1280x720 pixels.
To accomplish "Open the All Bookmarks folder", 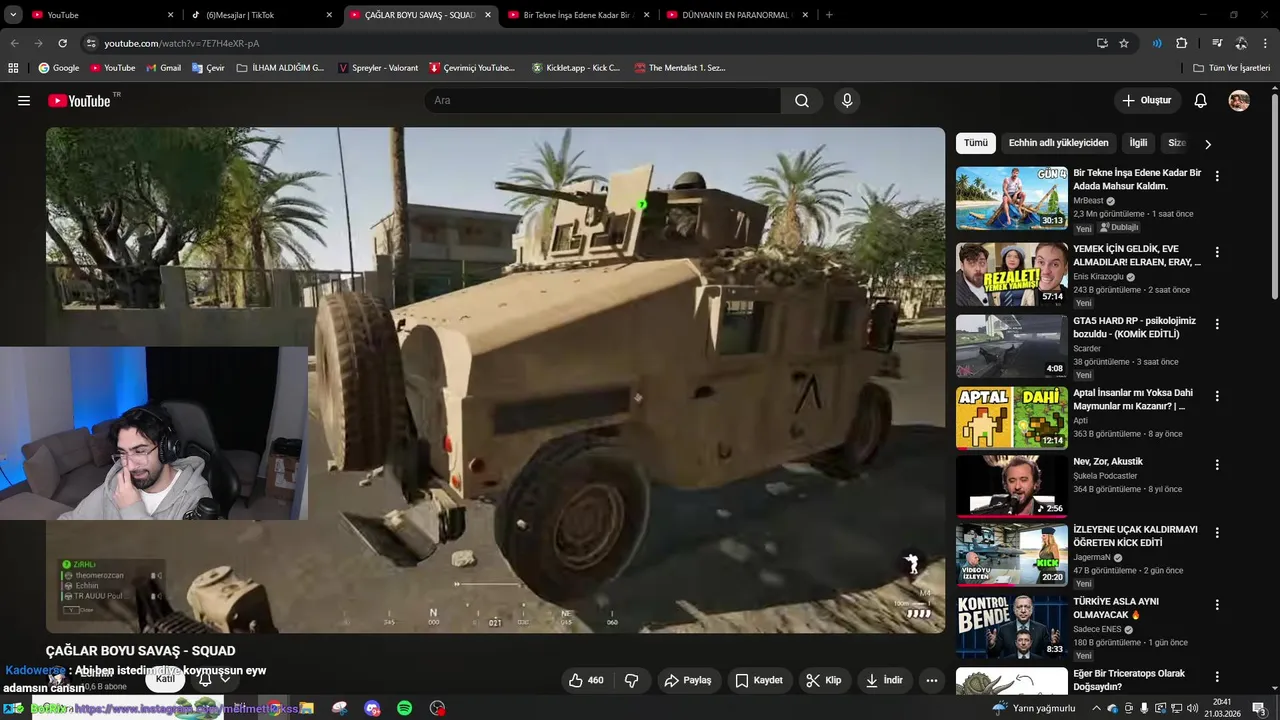I will coord(1231,68).
